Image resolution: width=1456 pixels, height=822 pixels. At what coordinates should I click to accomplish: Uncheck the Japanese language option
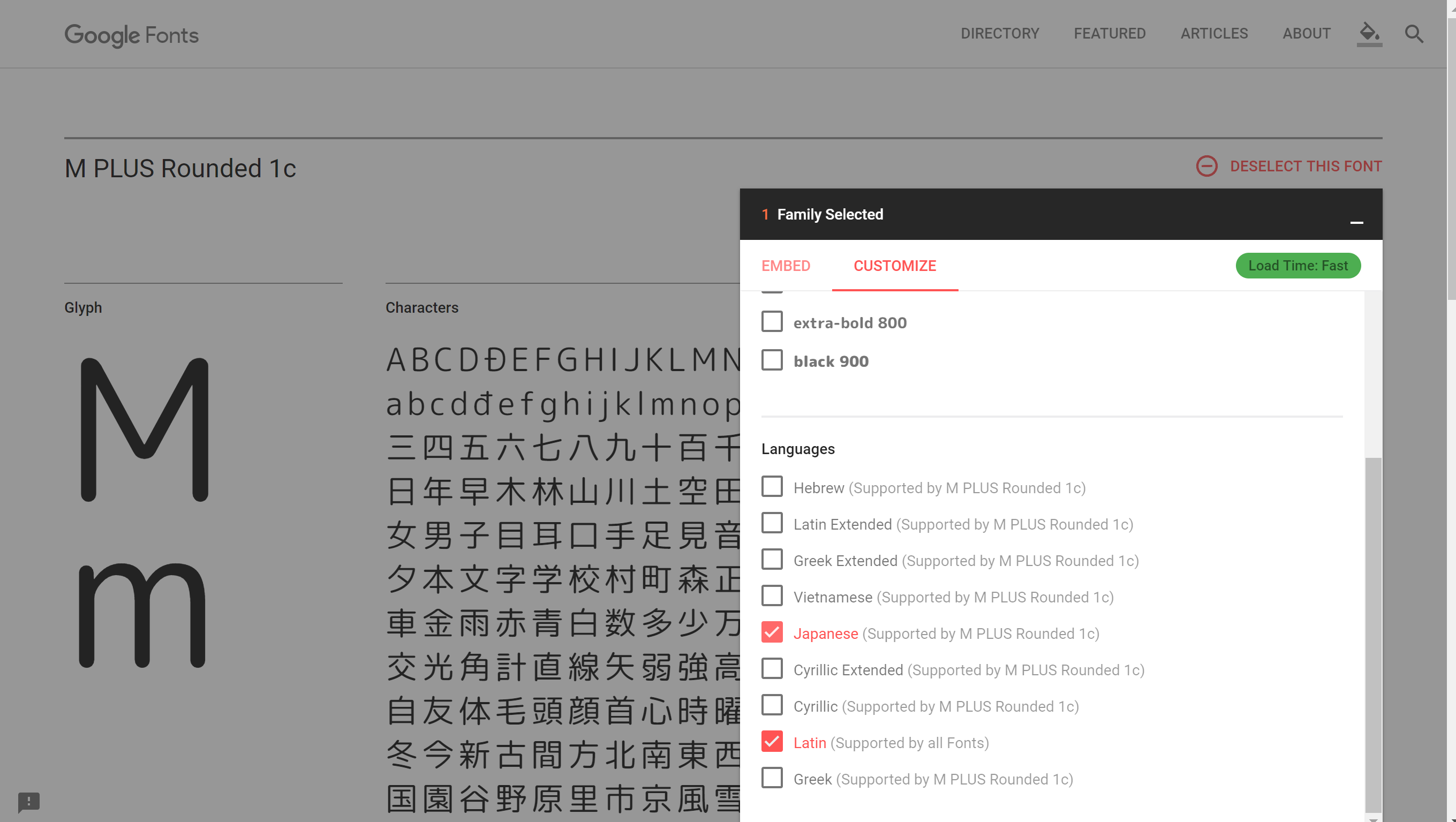(x=772, y=632)
